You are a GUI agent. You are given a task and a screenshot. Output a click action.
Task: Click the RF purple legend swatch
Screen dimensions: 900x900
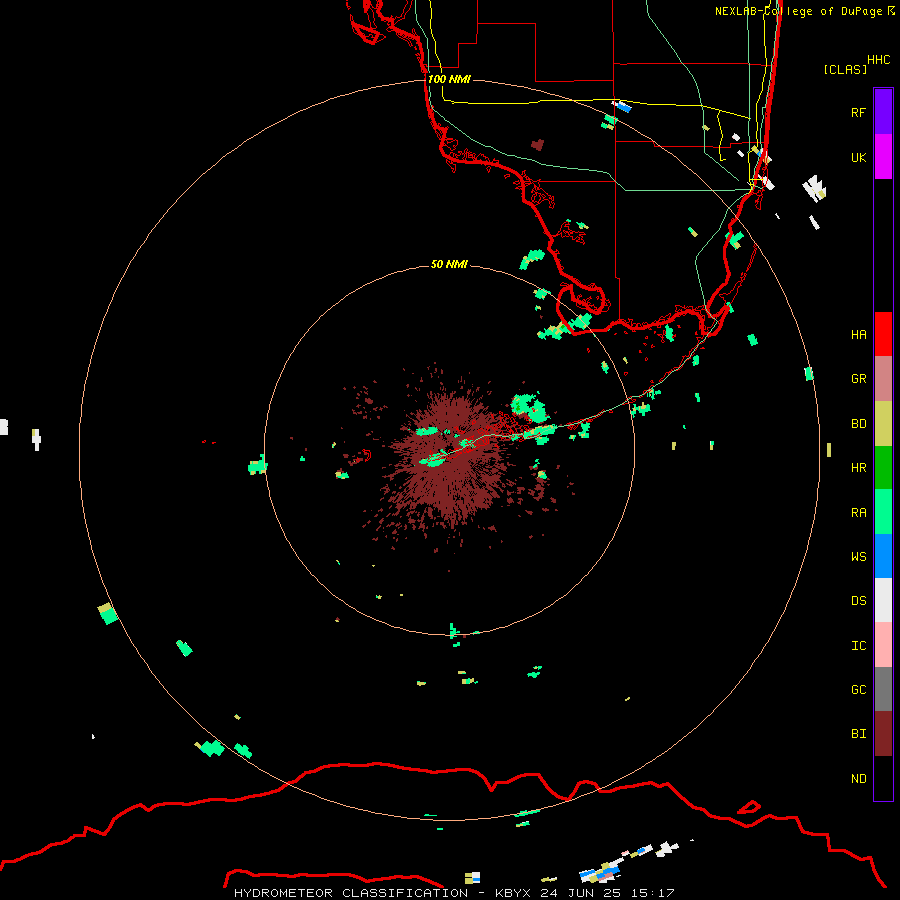pyautogui.click(x=883, y=112)
